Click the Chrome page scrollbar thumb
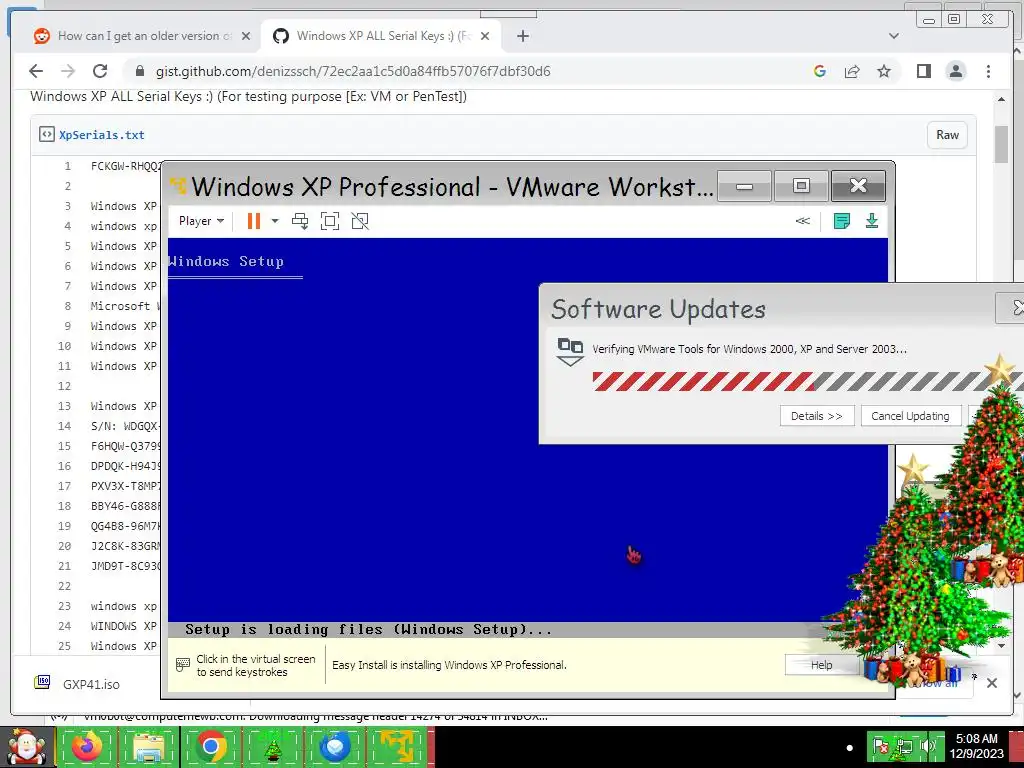This screenshot has width=1024, height=768. (1002, 144)
